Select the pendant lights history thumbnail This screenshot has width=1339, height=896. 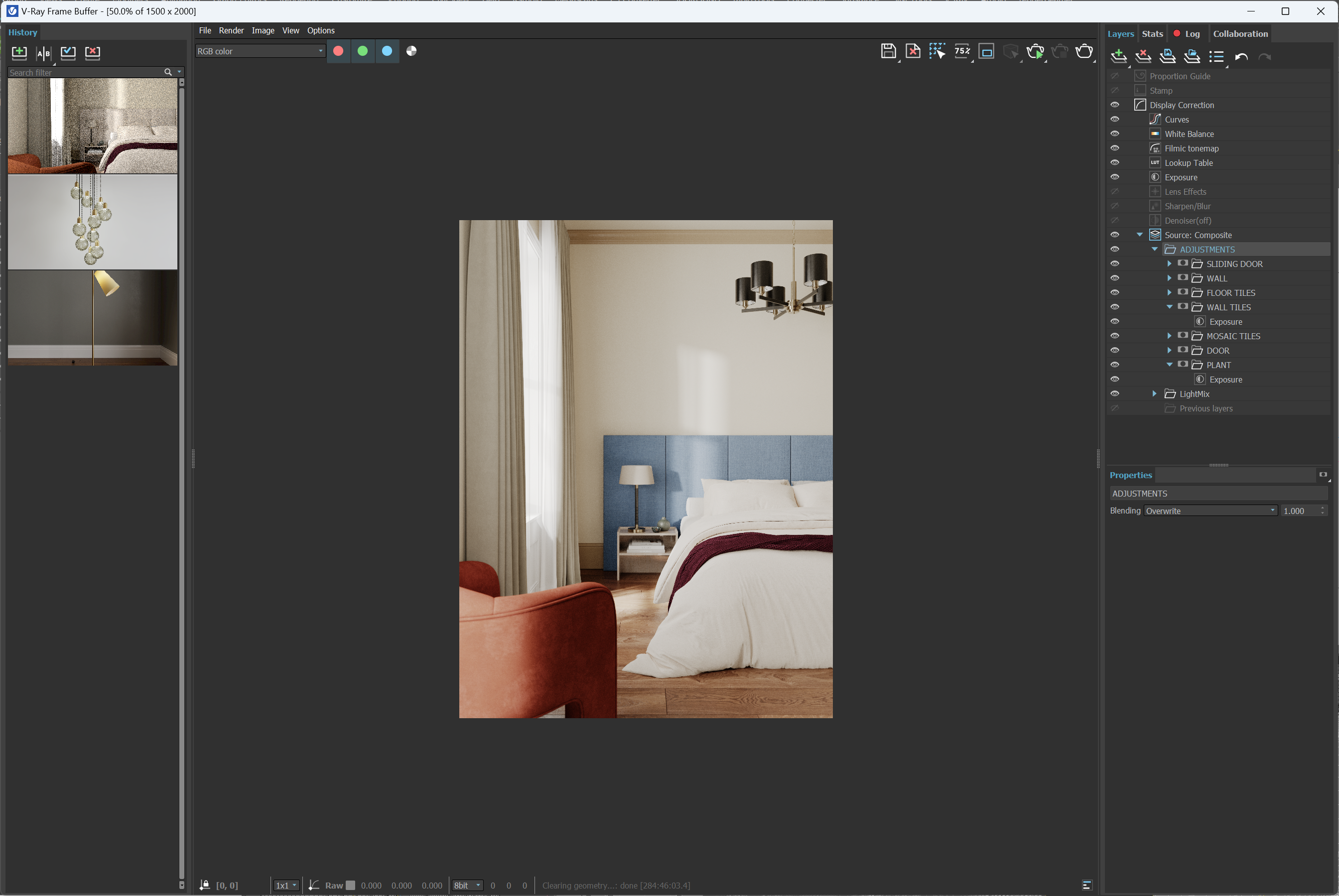[93, 222]
